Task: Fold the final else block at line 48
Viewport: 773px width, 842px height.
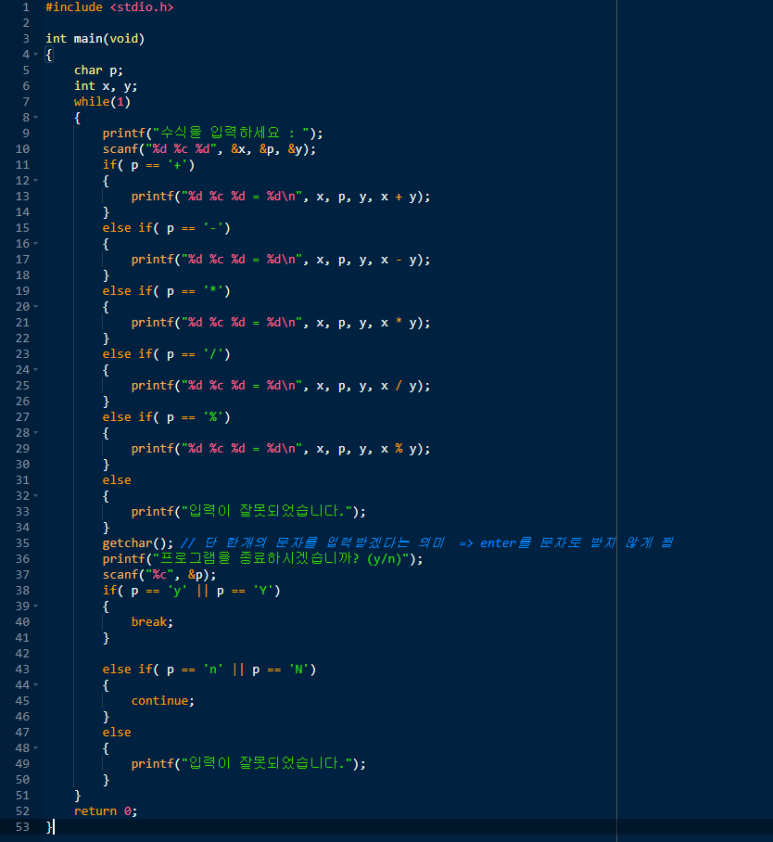Action: coord(35,748)
